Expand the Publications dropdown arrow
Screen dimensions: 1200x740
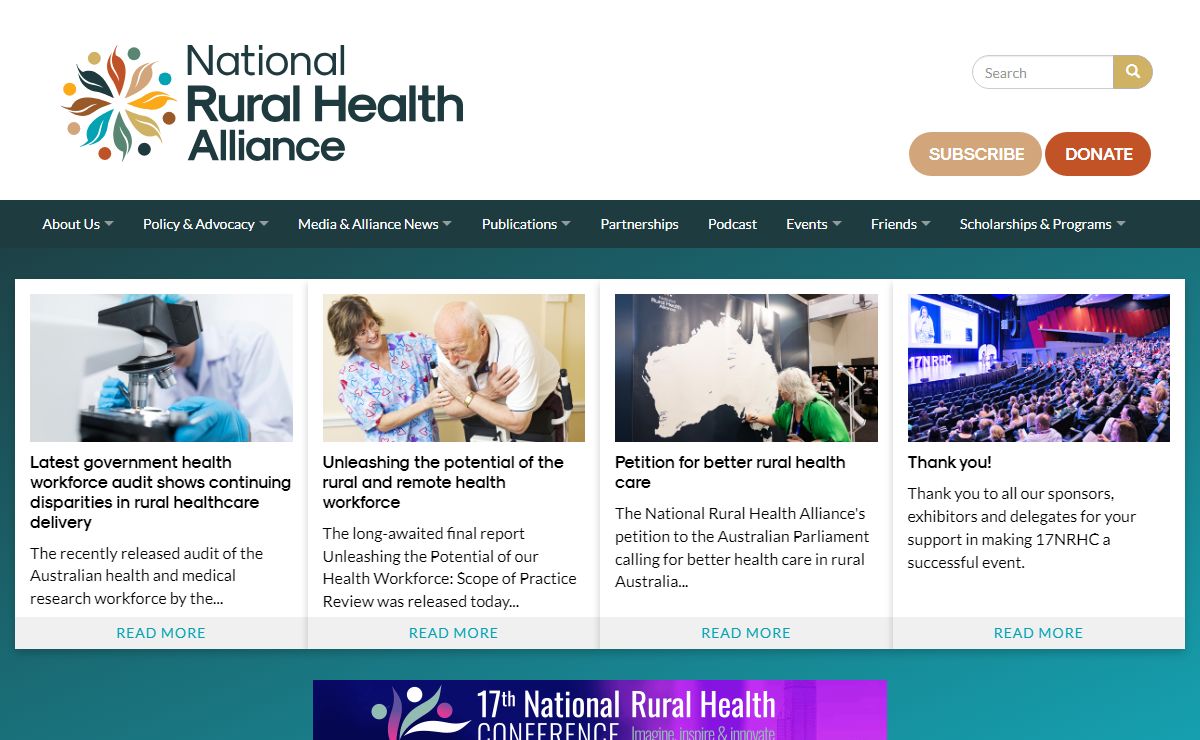click(566, 224)
